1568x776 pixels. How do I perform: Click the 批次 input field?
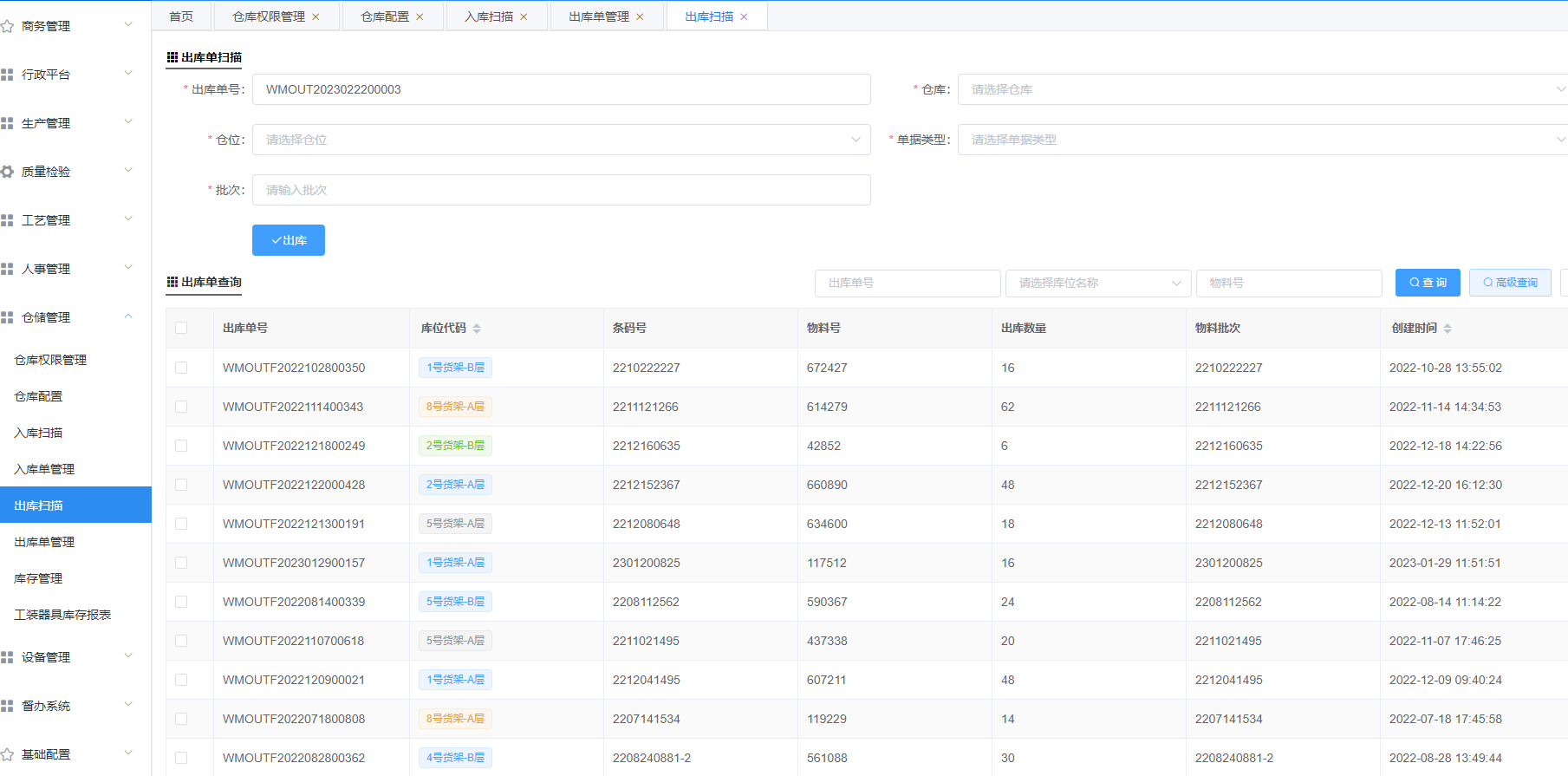[561, 190]
